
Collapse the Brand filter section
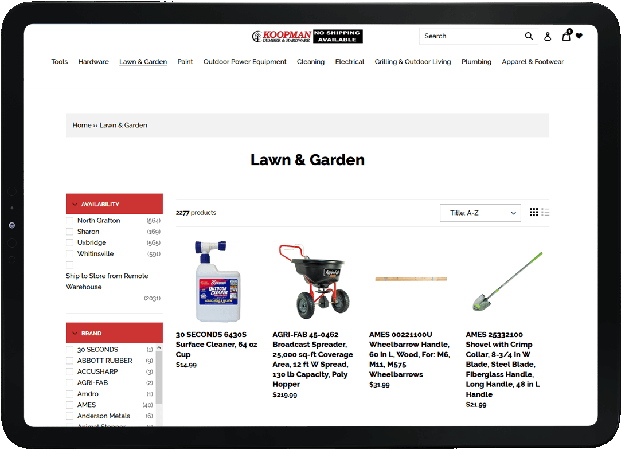(x=114, y=333)
